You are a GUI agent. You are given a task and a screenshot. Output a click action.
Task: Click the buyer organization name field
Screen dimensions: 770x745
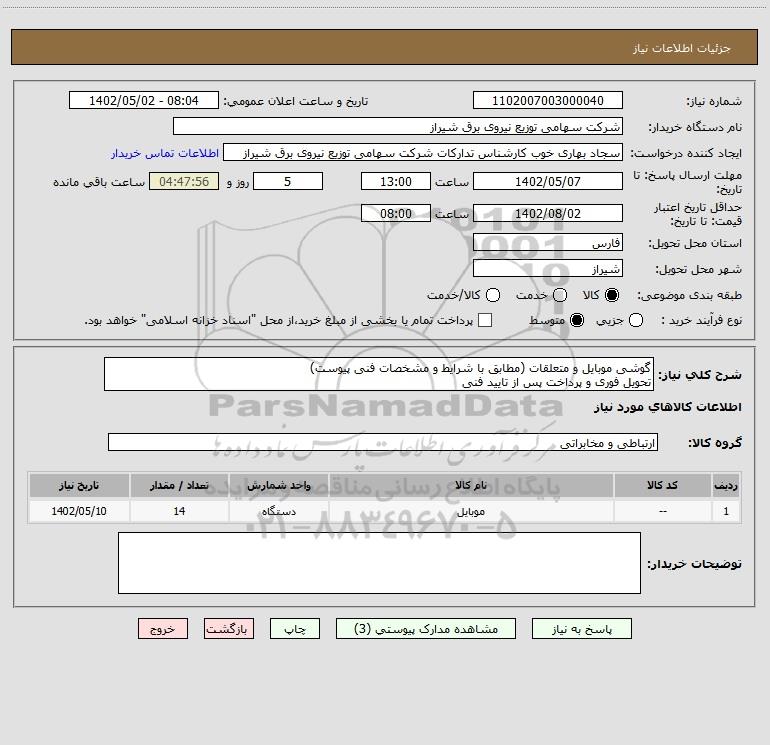tap(398, 126)
